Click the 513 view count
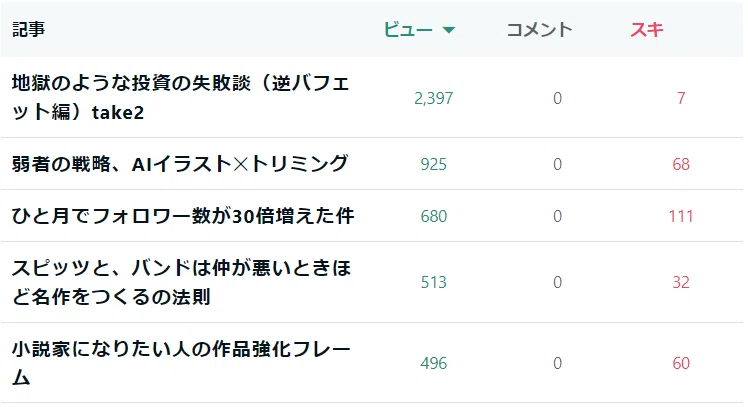 pyautogui.click(x=433, y=282)
